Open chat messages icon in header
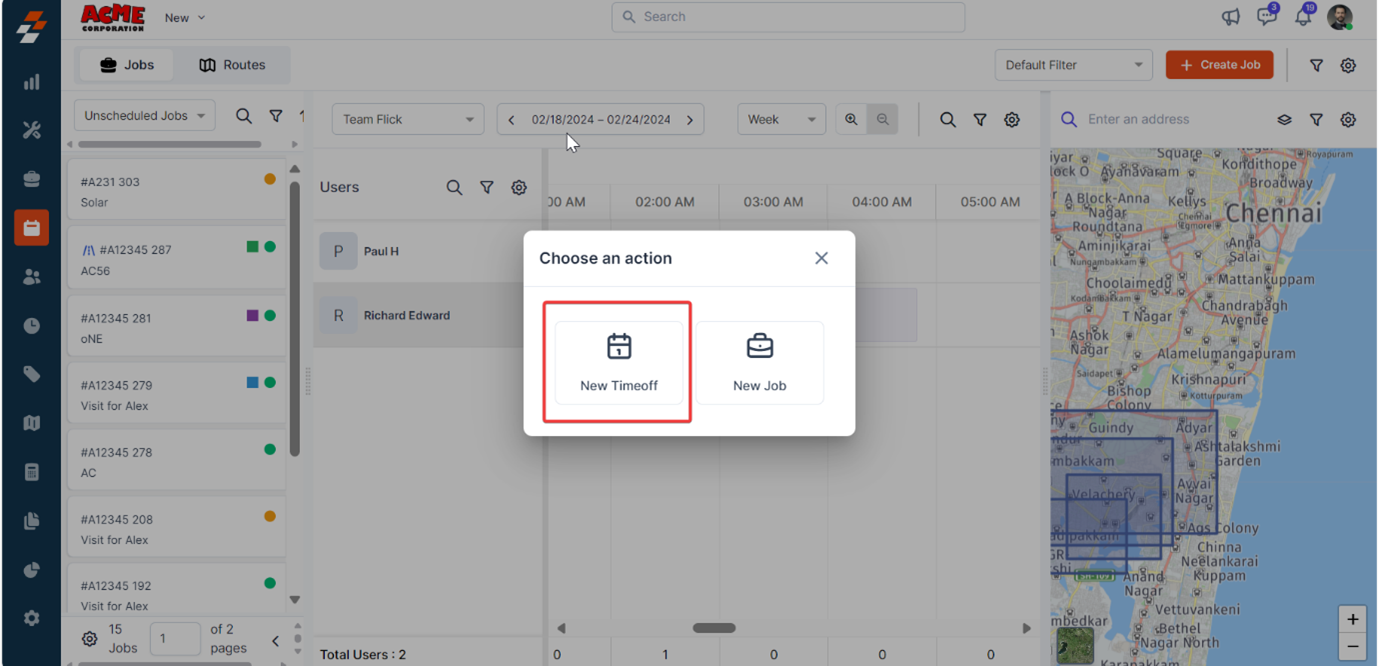The image size is (1379, 666). [x=1266, y=17]
